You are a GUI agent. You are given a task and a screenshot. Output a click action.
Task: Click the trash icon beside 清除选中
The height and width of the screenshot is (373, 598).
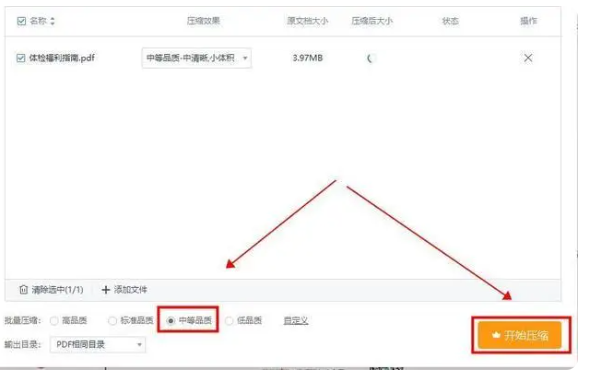click(x=23, y=289)
